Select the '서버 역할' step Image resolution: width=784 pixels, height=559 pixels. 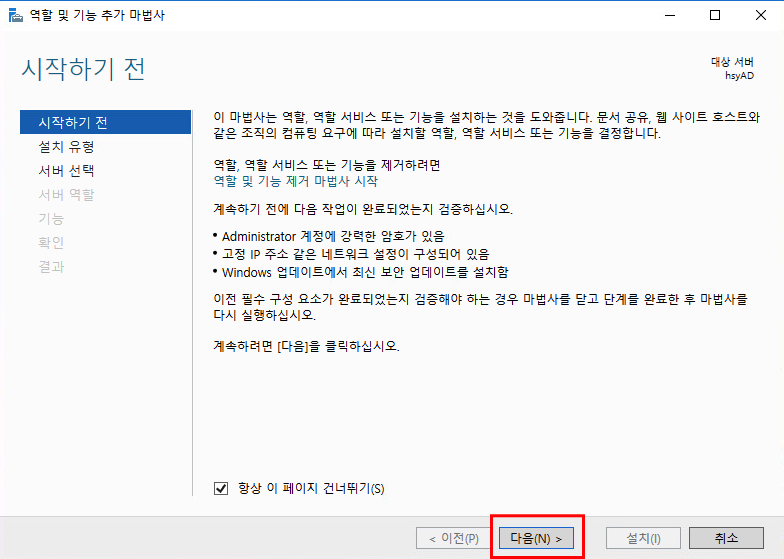(66, 194)
